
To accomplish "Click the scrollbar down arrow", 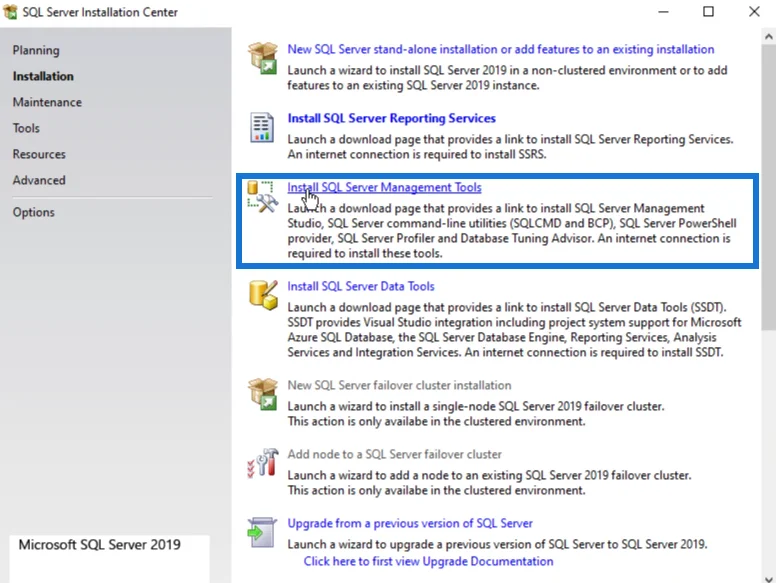I will click(x=769, y=578).
